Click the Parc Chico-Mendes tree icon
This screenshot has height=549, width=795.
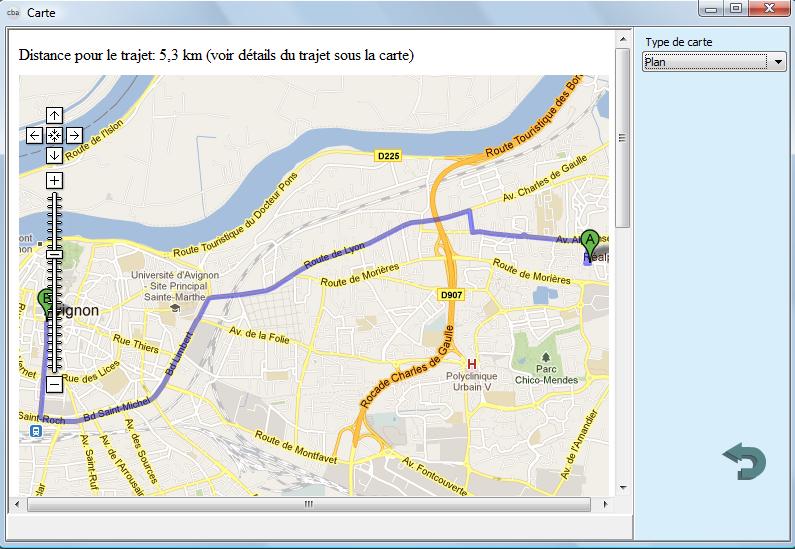coord(546,357)
